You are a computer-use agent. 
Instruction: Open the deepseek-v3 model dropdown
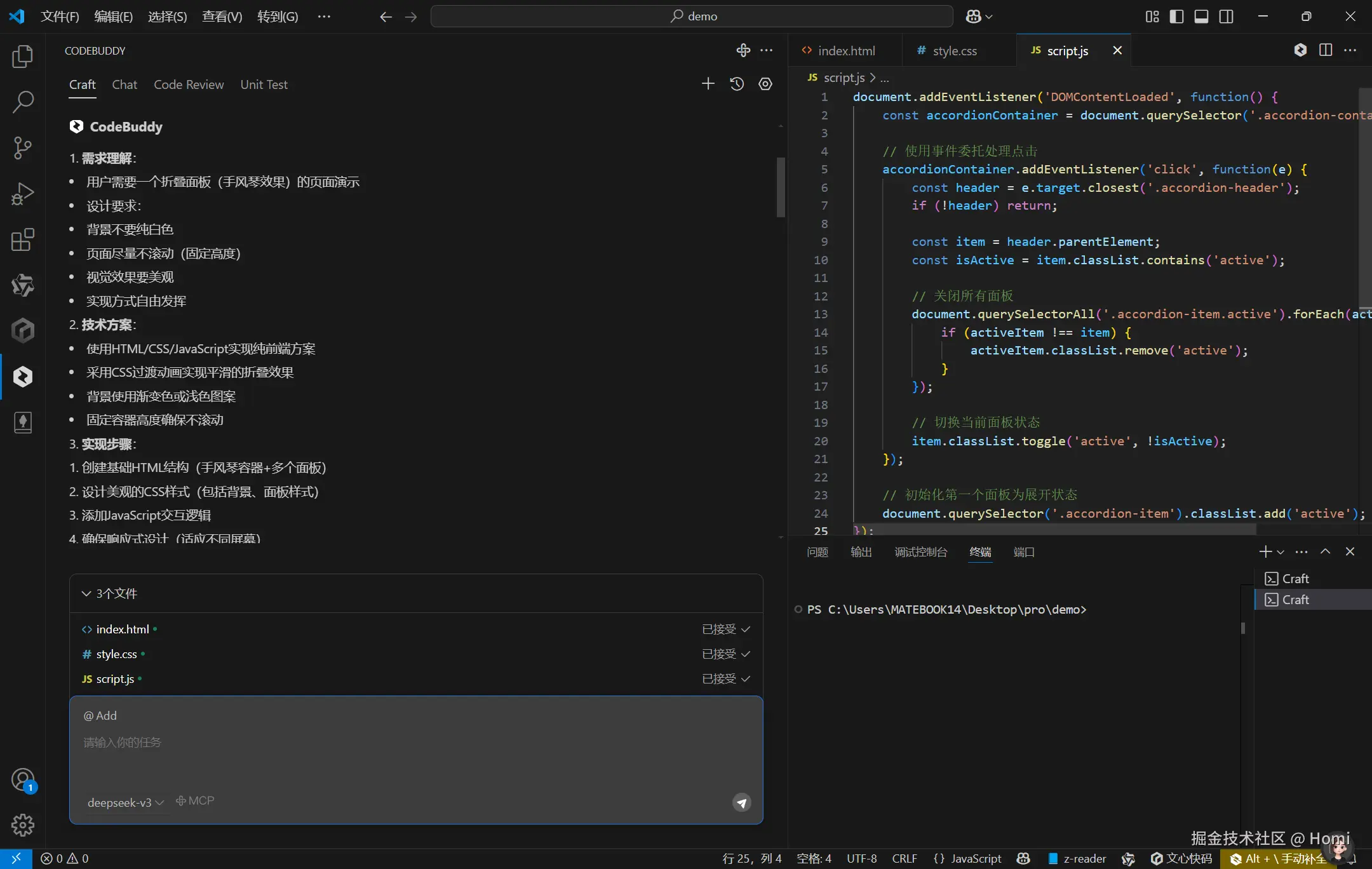click(x=125, y=802)
